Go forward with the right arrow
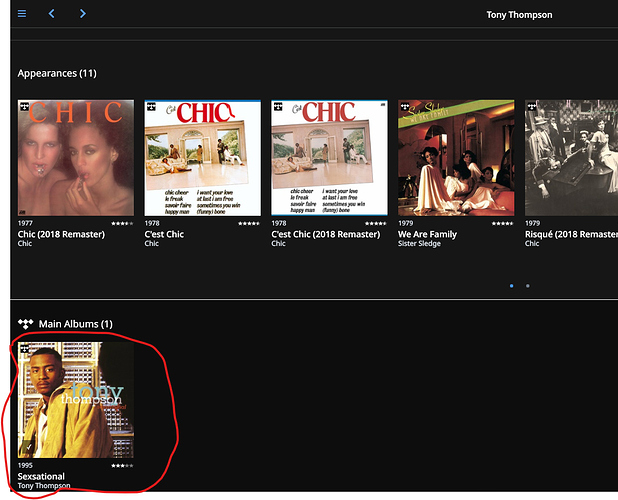Viewport: 618px width, 500px height. coord(82,14)
